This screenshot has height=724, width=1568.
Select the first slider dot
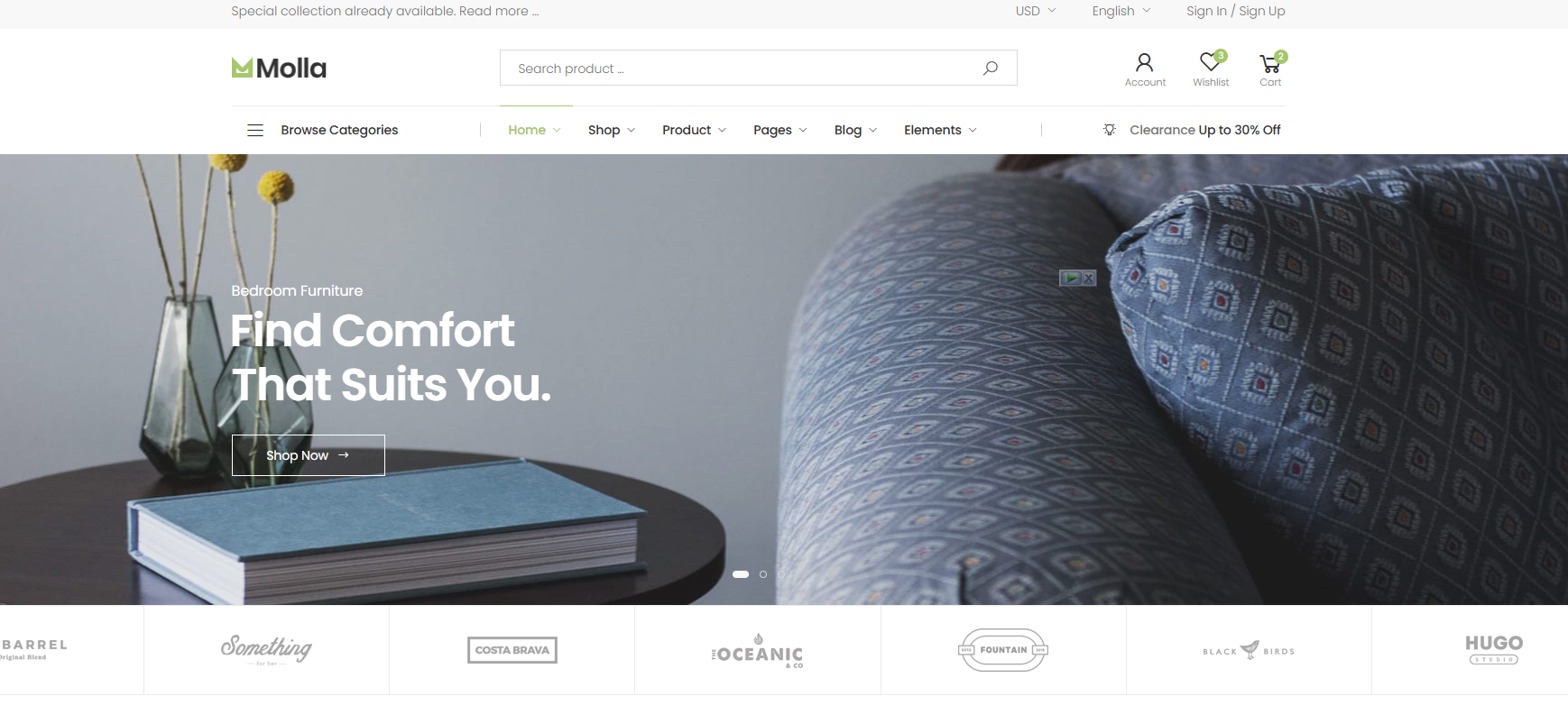[741, 574]
